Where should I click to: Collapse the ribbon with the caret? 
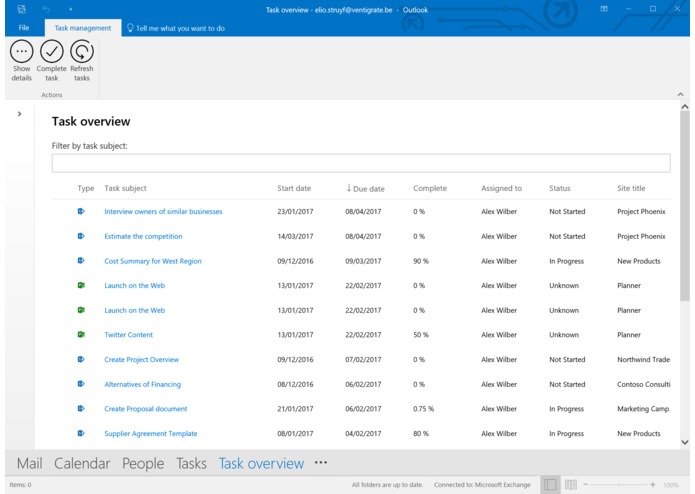pyautogui.click(x=680, y=94)
